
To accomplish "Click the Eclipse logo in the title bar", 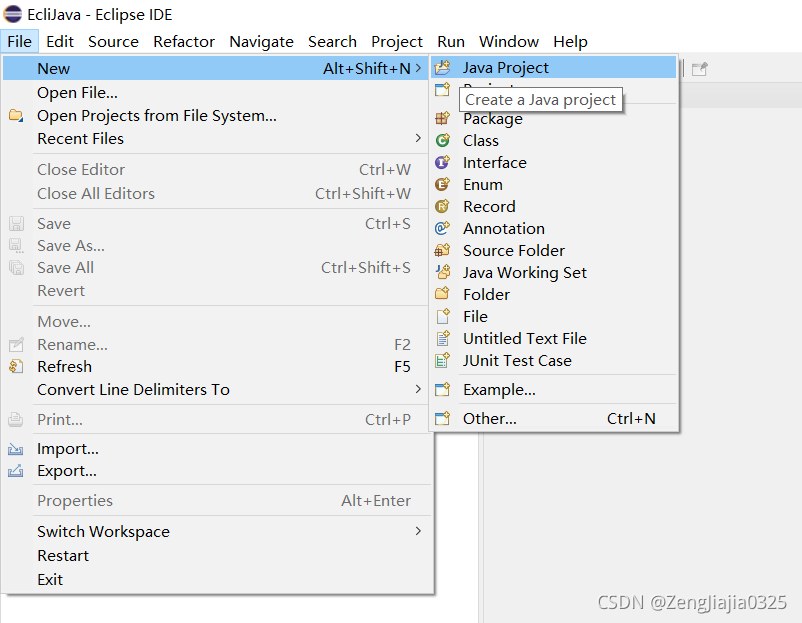I will click(13, 14).
